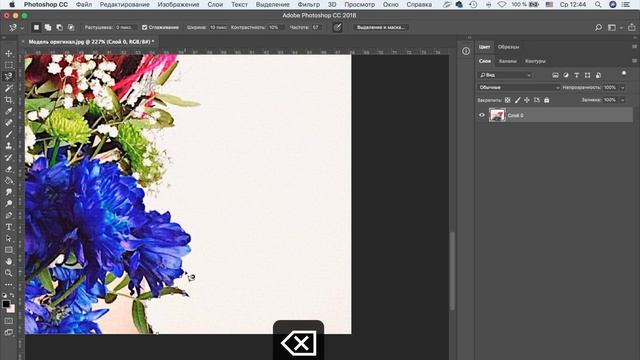This screenshot has width=640, height=360.
Task: Set the foreground color swatch
Action: coord(6,304)
